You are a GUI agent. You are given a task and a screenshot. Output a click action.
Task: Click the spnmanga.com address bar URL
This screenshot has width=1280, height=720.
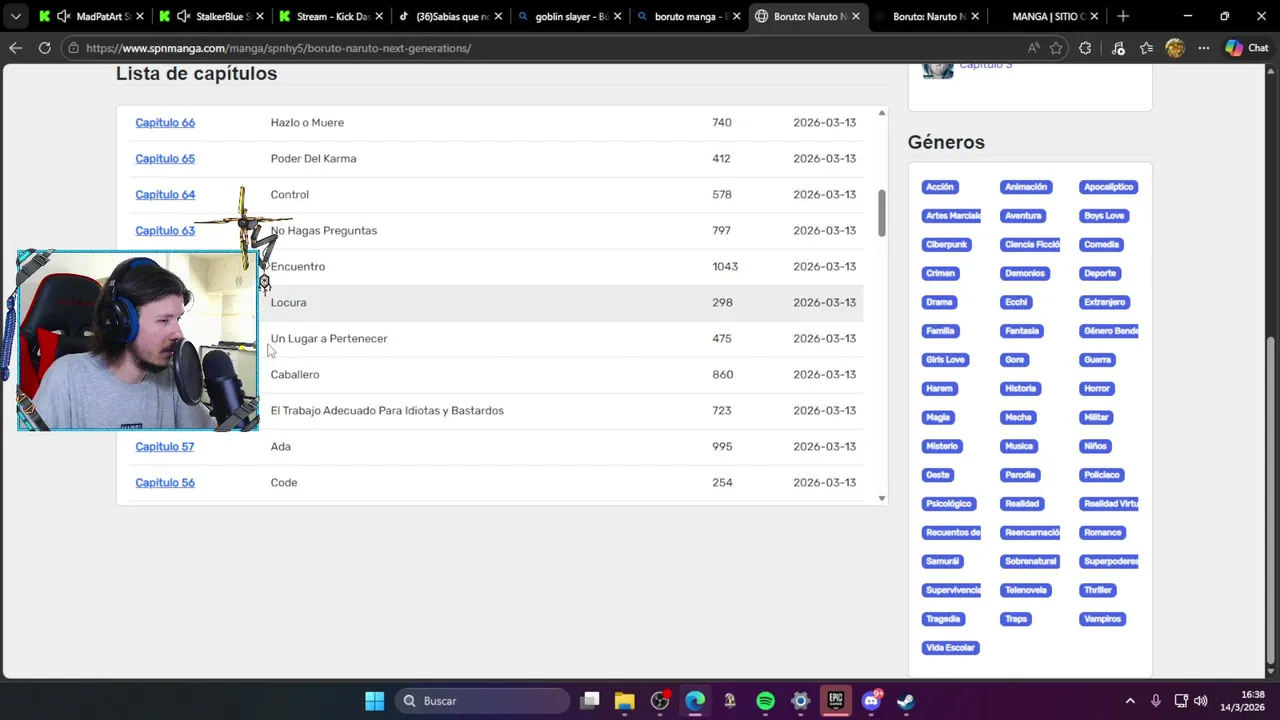[278, 48]
